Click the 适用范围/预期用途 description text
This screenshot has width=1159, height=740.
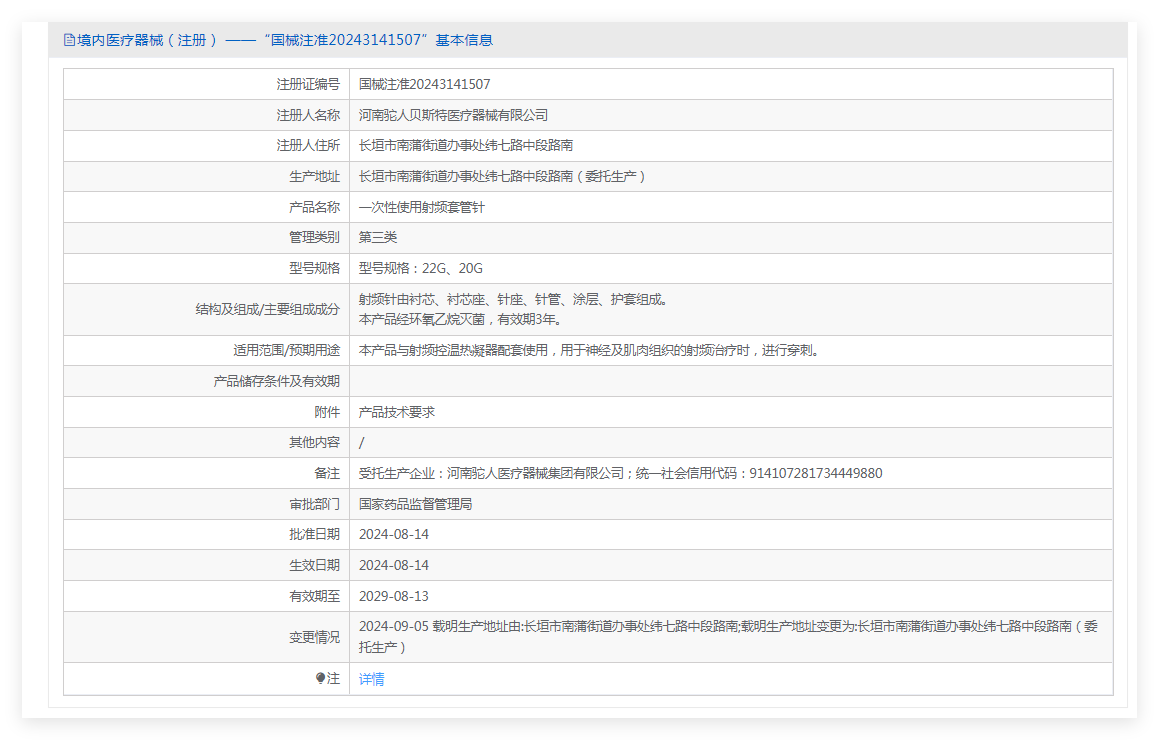[588, 351]
